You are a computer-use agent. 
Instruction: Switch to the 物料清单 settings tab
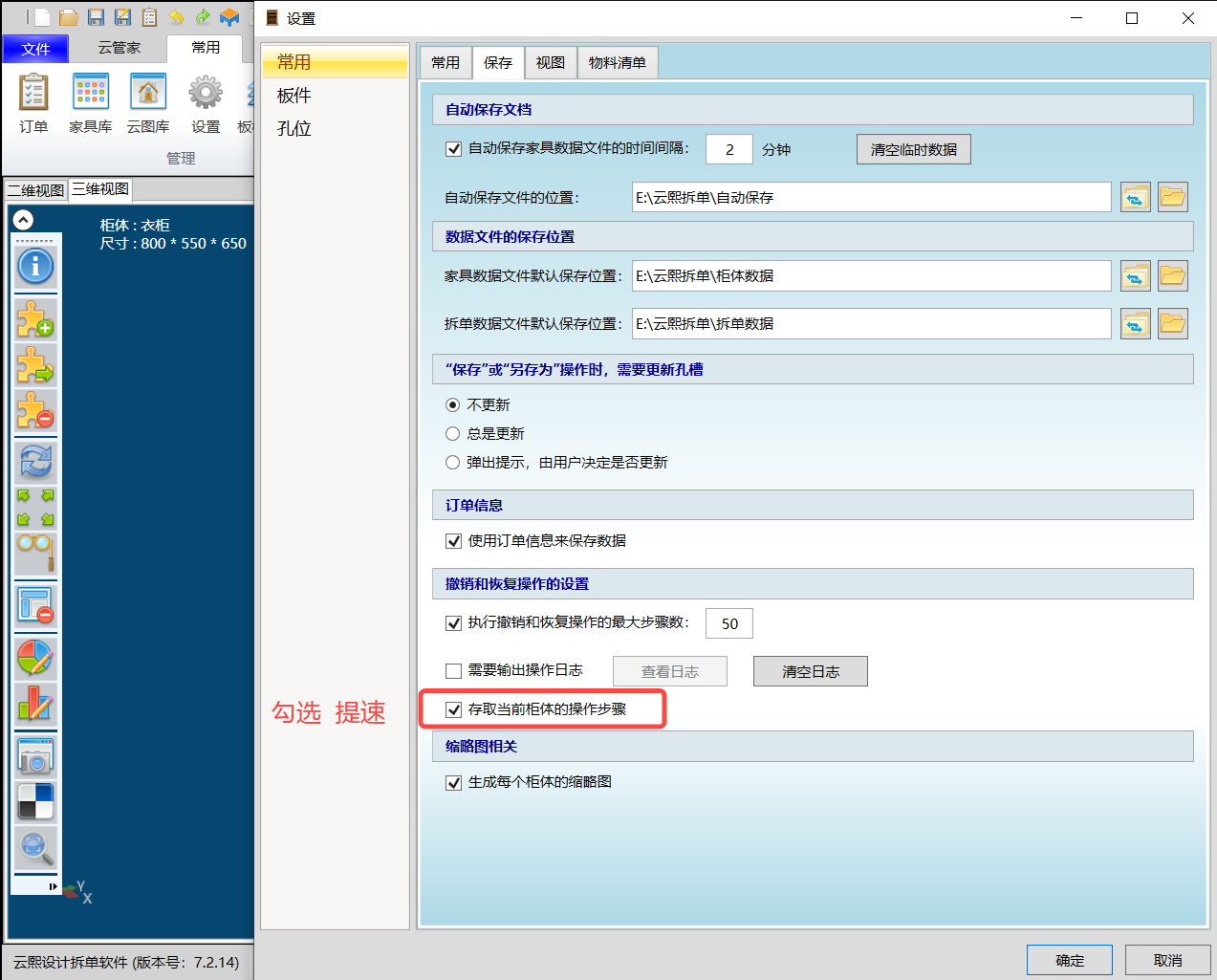point(618,62)
